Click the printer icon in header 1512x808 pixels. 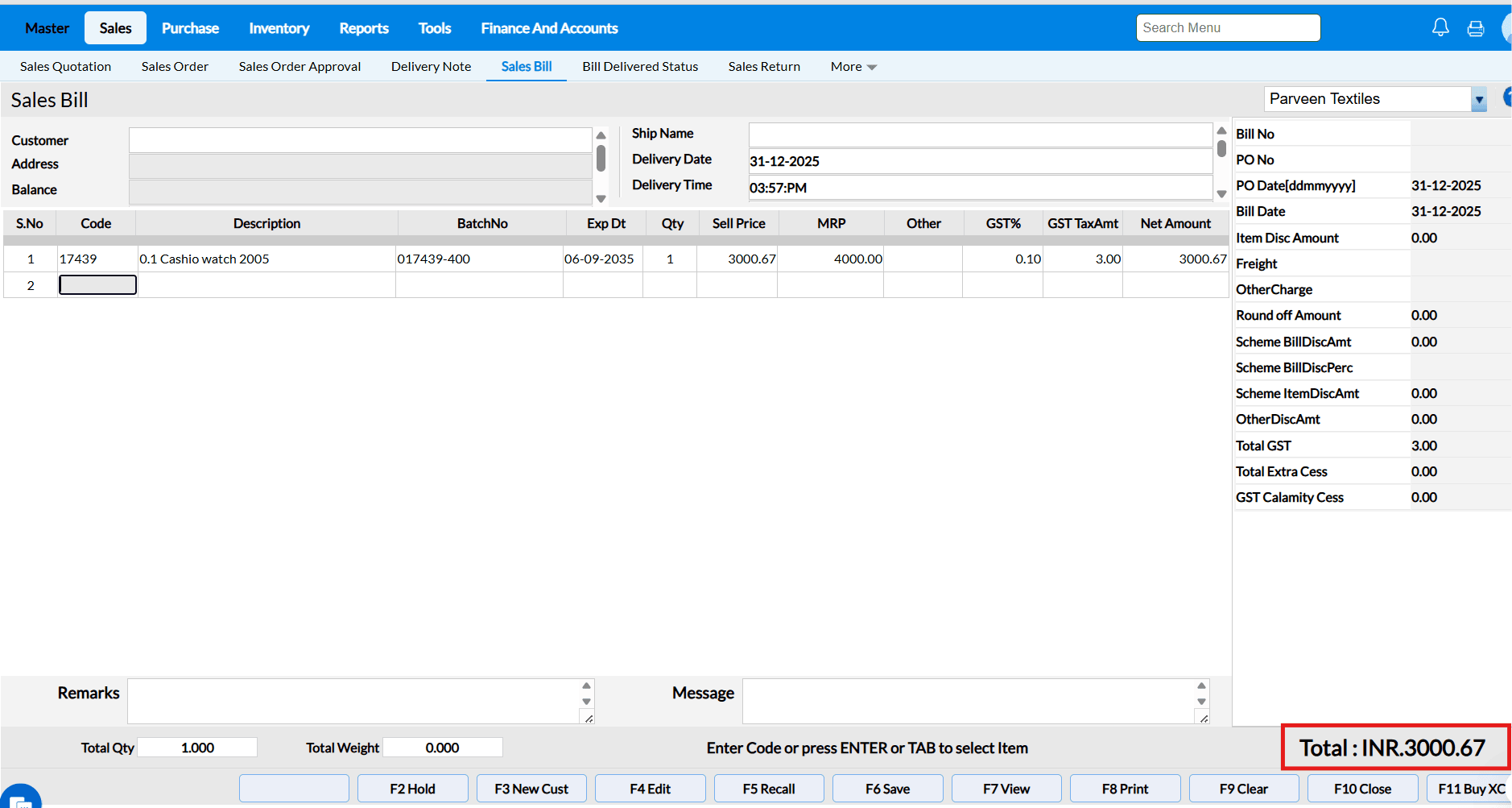point(1476,29)
